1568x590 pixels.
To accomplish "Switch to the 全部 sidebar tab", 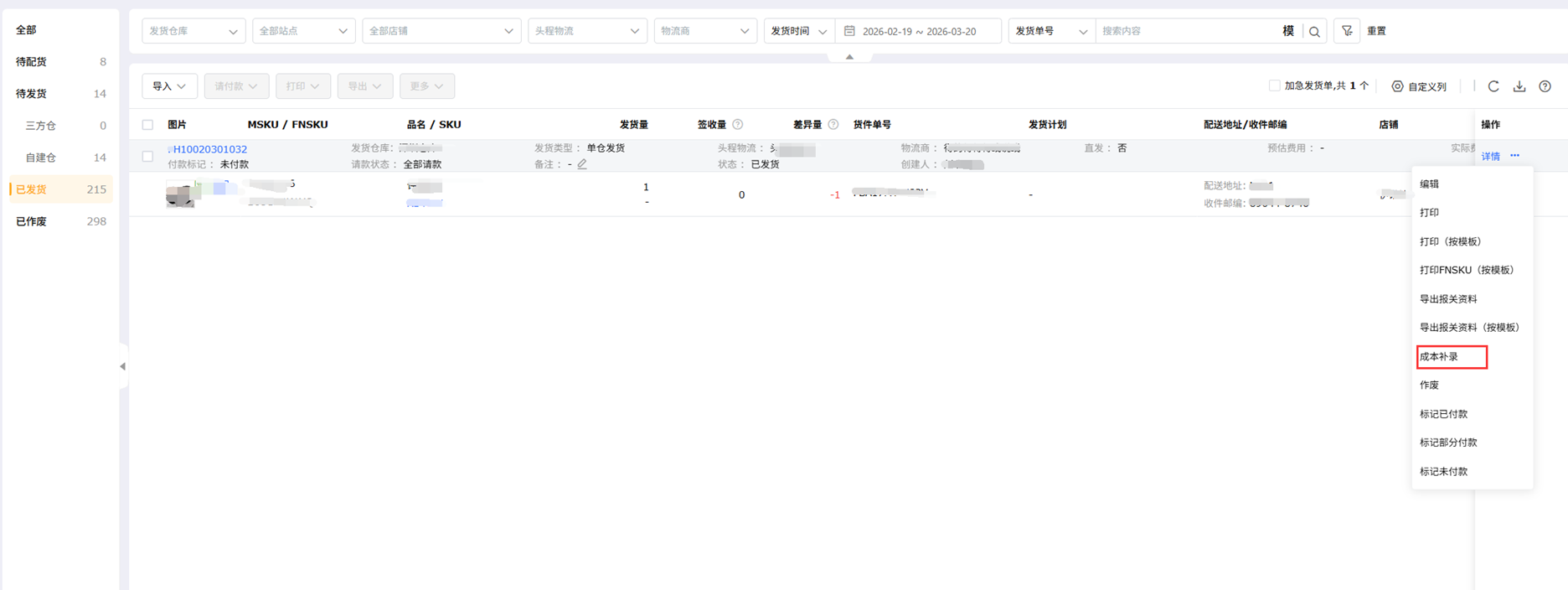I will (59, 30).
